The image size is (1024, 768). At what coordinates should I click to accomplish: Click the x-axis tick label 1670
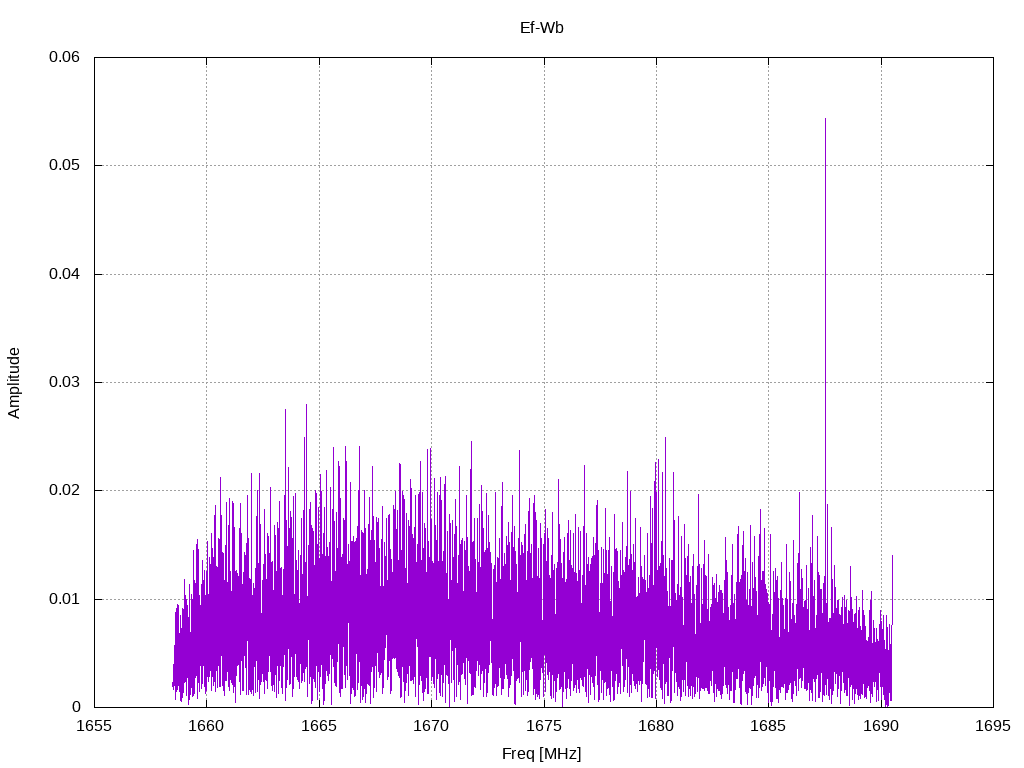tap(431, 726)
